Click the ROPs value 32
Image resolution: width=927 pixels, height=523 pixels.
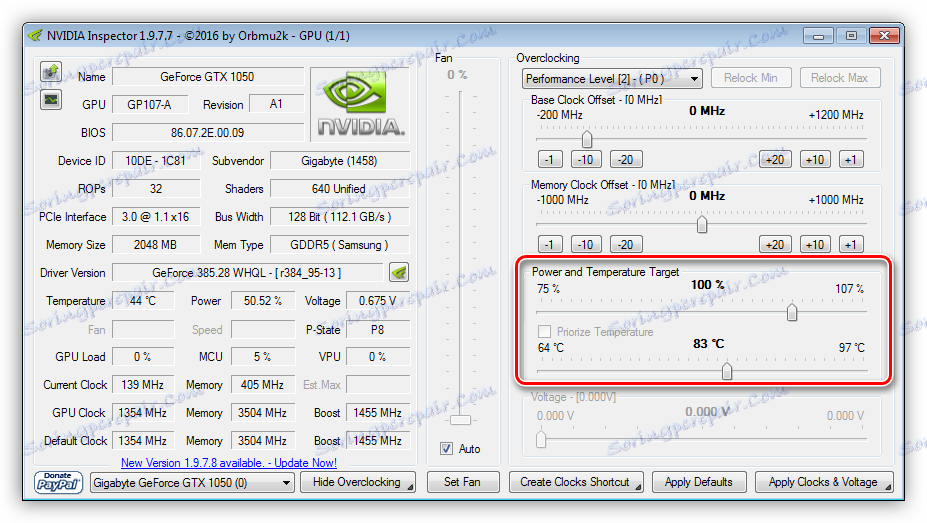(155, 189)
